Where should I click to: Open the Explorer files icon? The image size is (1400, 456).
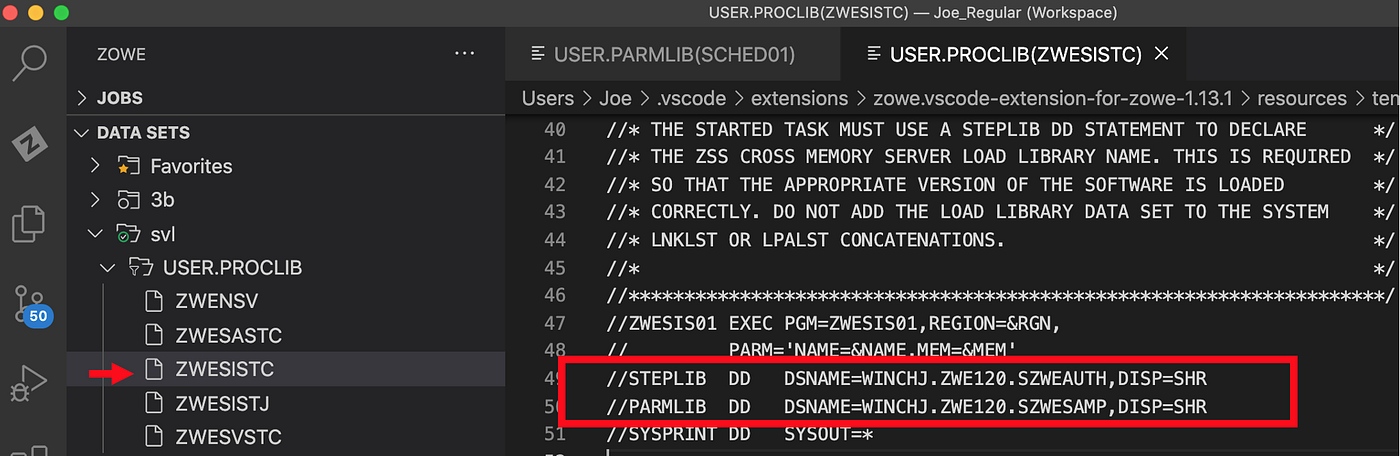[30, 222]
